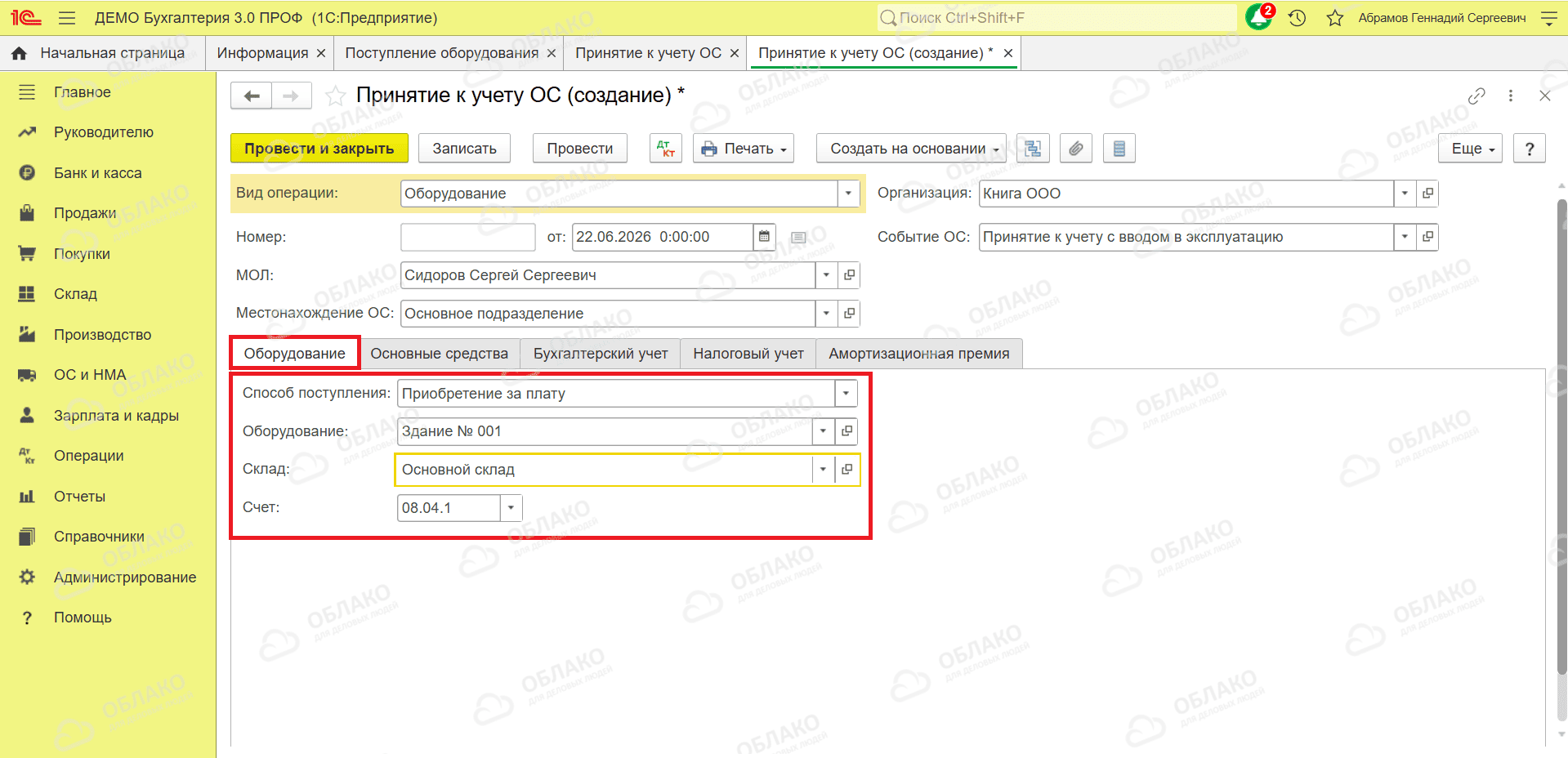Open the main hamburger menu
Image resolution: width=1568 pixels, height=758 pixels.
(x=67, y=18)
